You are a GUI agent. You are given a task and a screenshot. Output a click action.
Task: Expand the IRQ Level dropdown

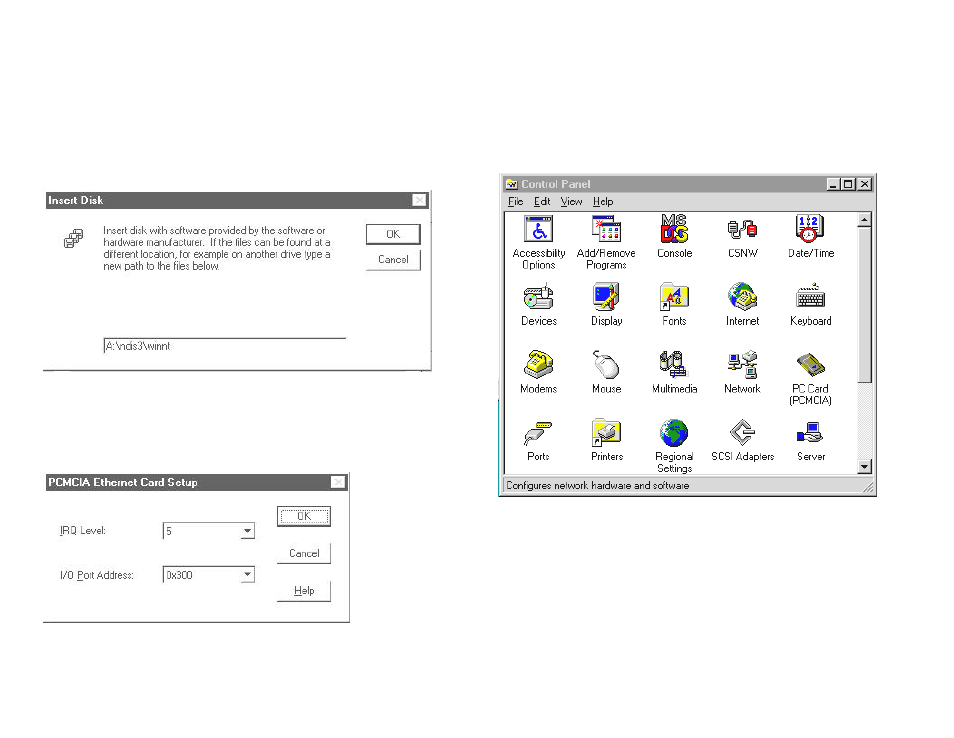point(247,531)
